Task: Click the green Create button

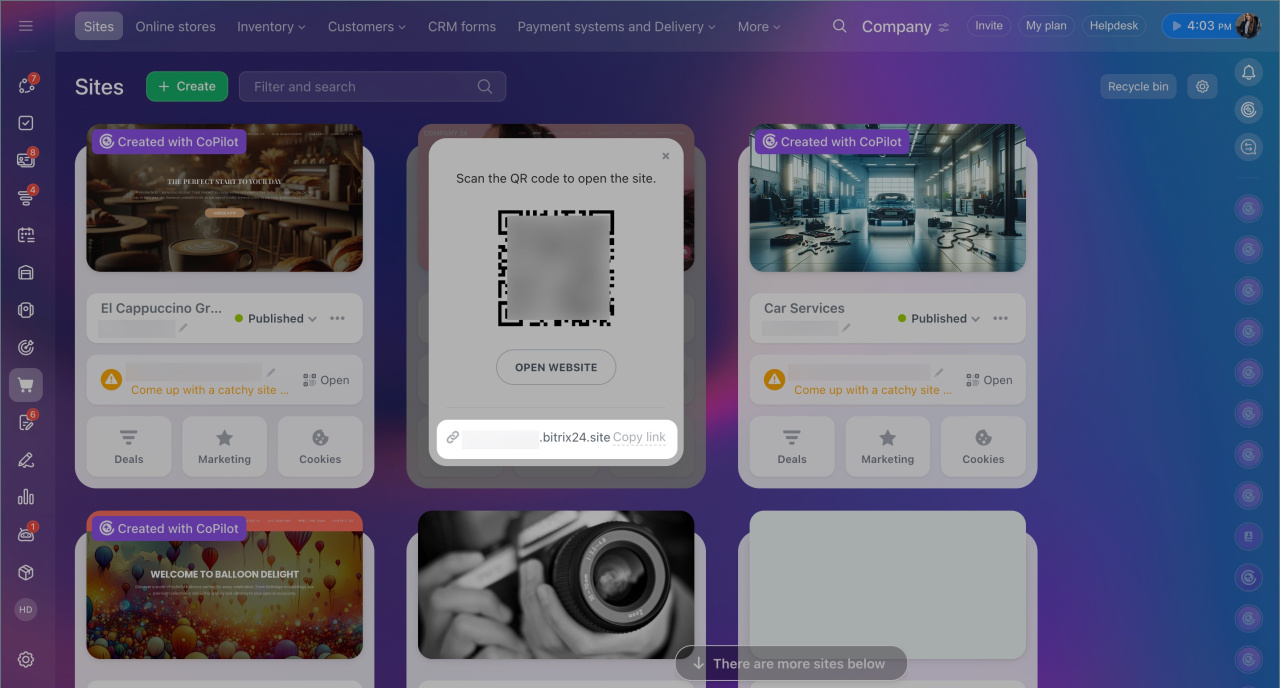Action: pyautogui.click(x=186, y=87)
